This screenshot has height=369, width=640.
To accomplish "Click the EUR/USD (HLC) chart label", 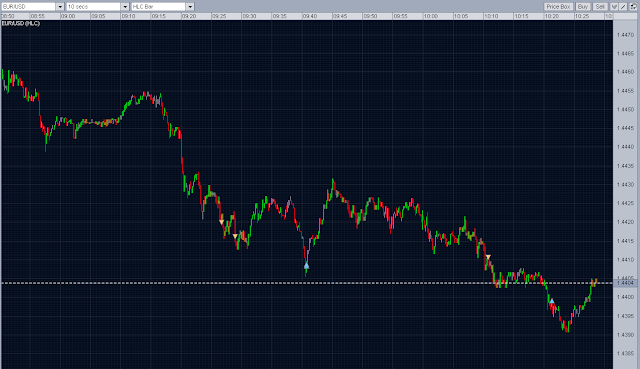I will coord(21,23).
